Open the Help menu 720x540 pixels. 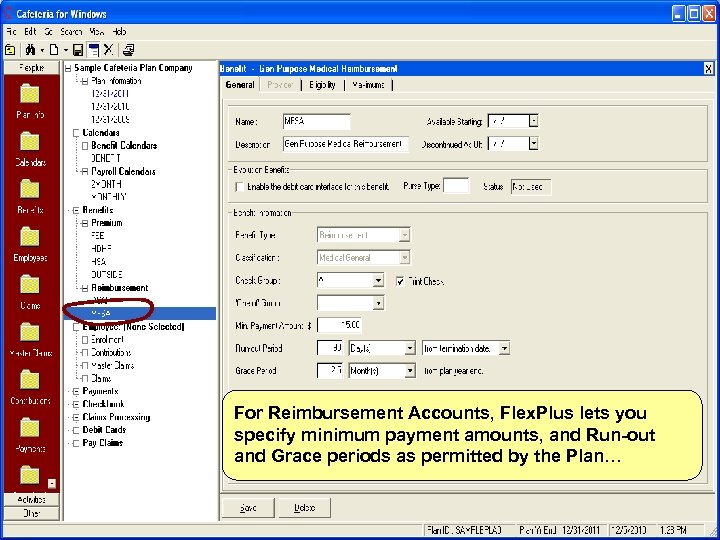(x=119, y=32)
